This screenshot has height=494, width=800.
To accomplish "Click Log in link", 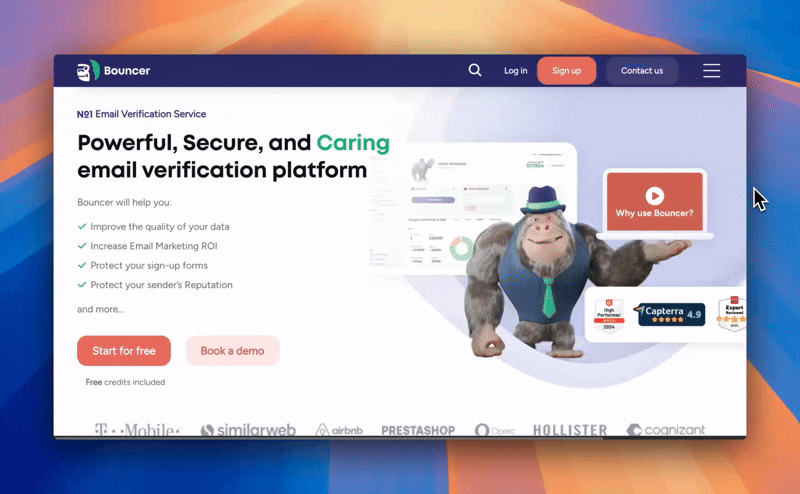I will pos(515,71).
